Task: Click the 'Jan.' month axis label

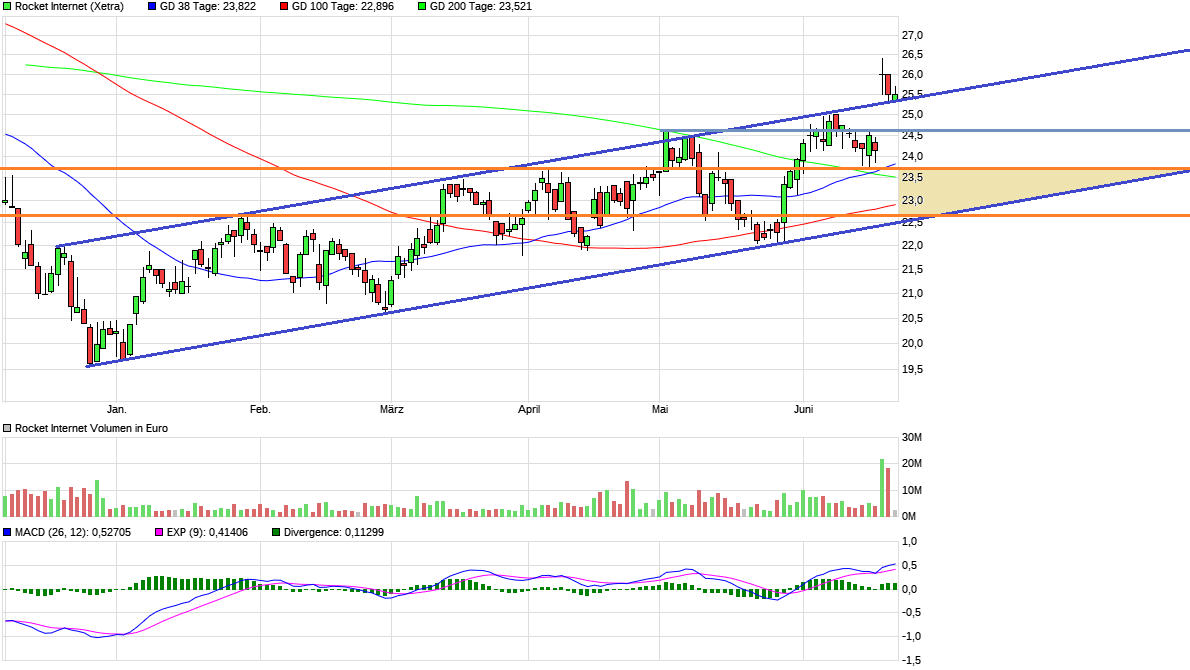Action: tap(116, 410)
